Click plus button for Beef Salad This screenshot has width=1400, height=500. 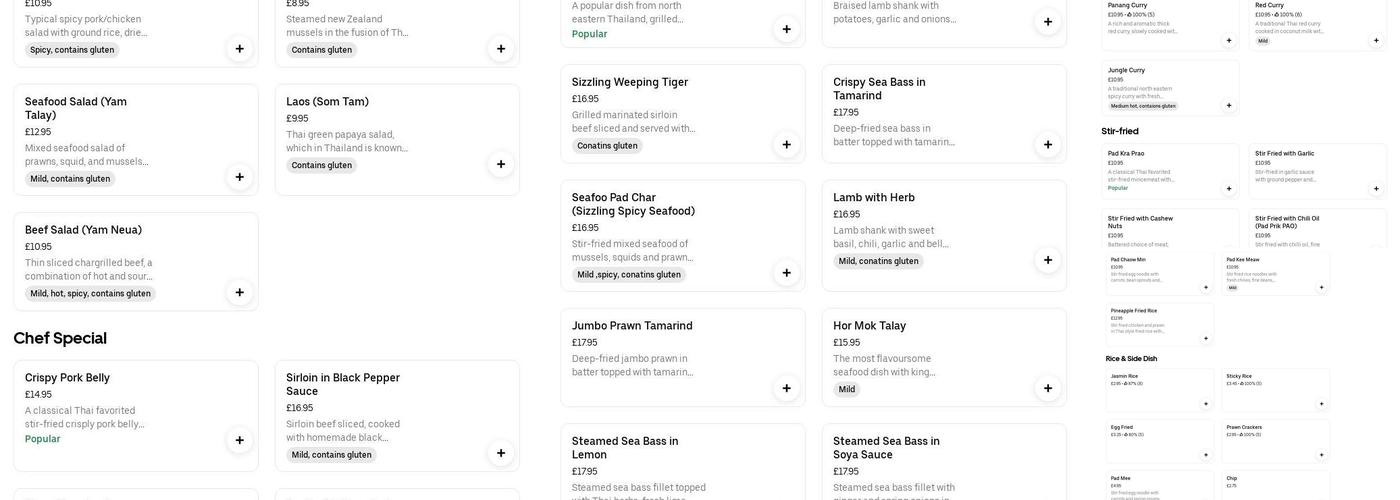click(239, 292)
